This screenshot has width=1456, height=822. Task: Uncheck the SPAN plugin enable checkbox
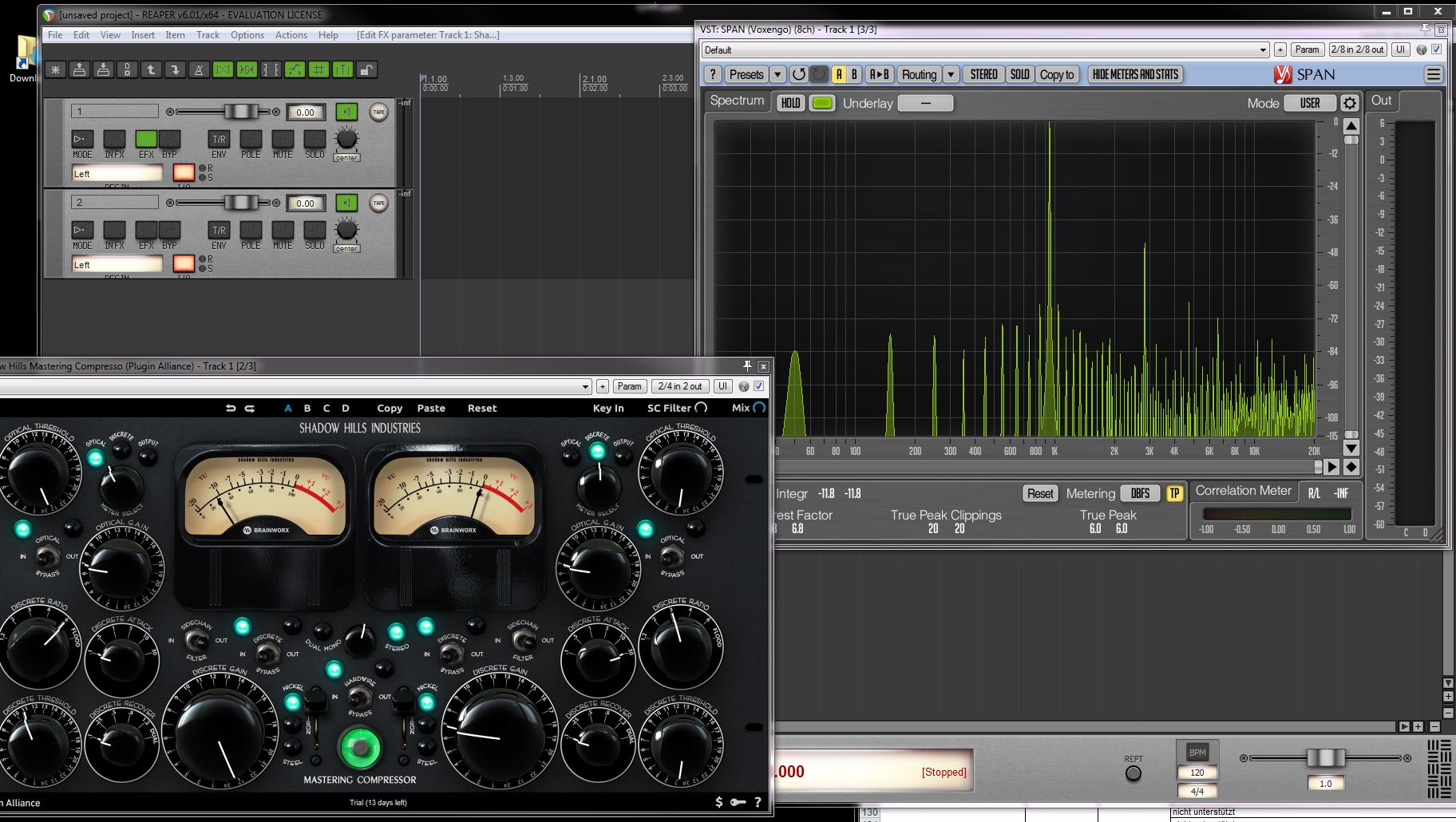click(1436, 49)
